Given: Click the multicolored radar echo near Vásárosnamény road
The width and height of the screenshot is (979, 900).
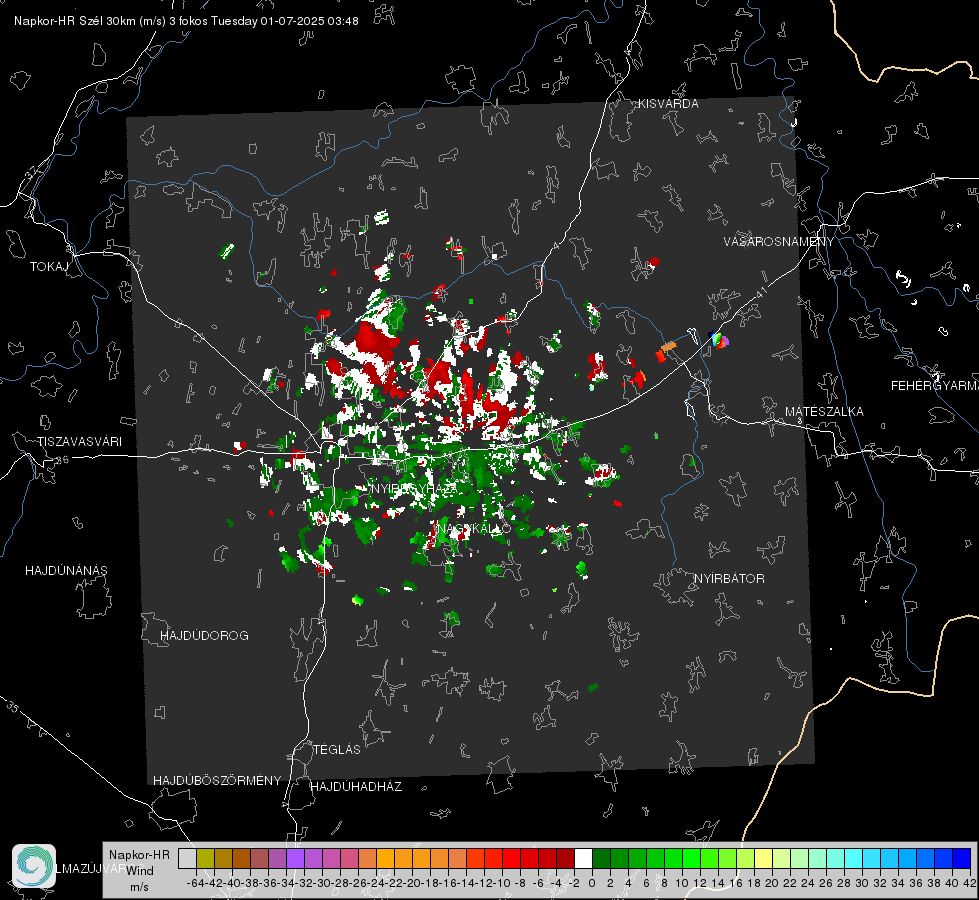Looking at the screenshot, I should (x=720, y=340).
